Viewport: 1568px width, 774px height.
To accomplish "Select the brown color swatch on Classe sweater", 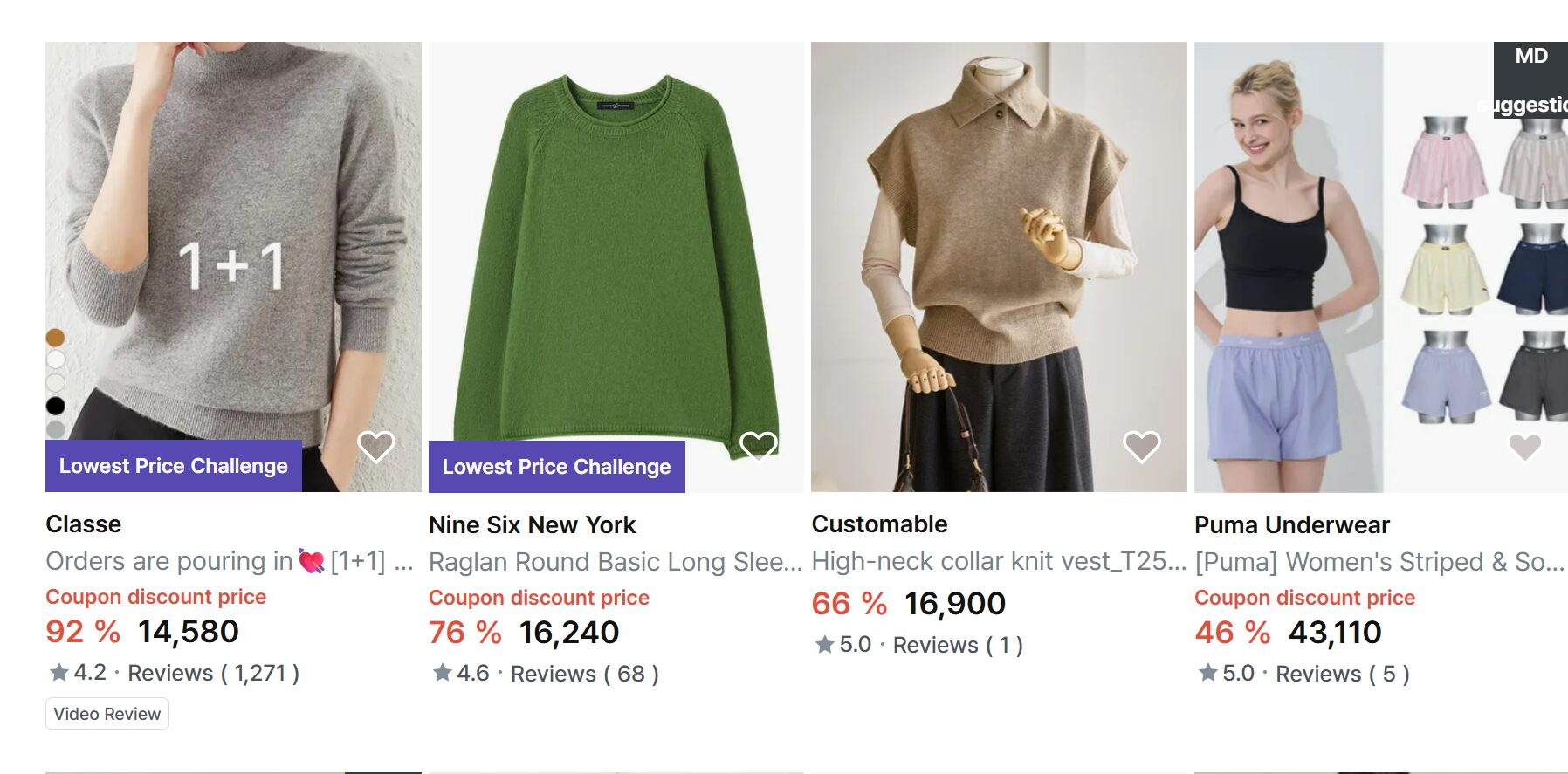I will [55, 338].
